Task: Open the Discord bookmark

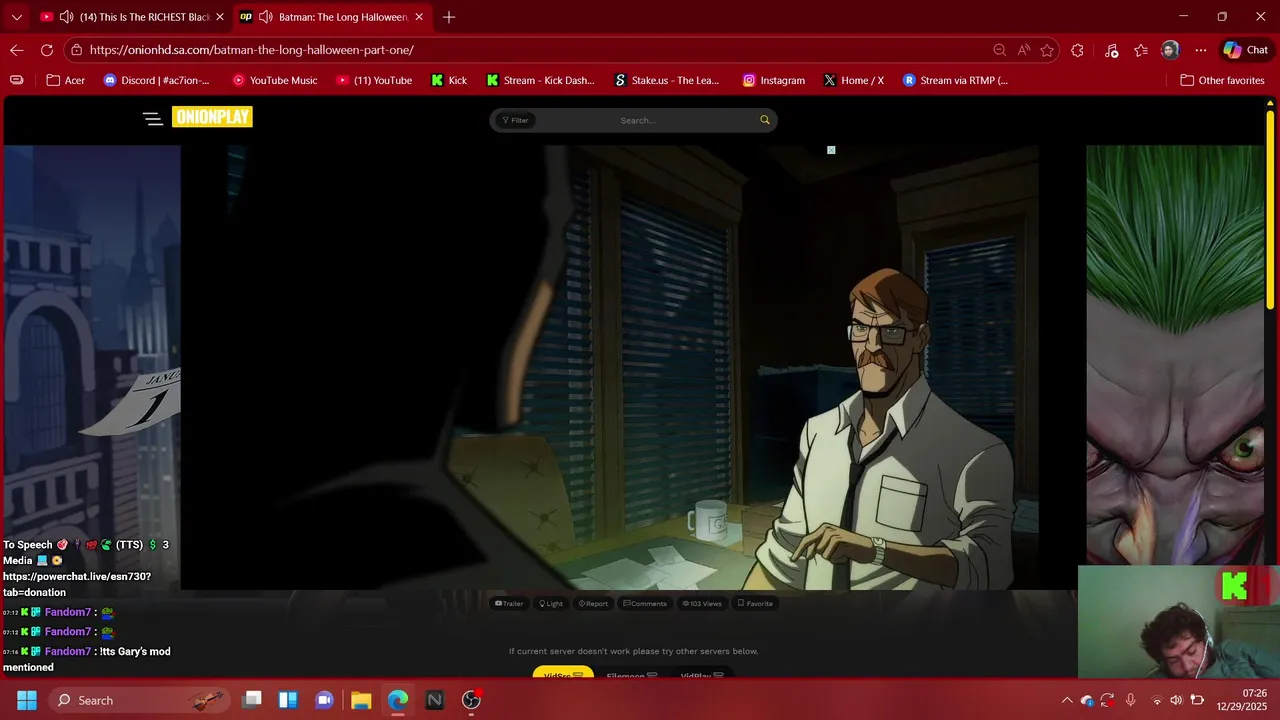Action: tap(157, 80)
